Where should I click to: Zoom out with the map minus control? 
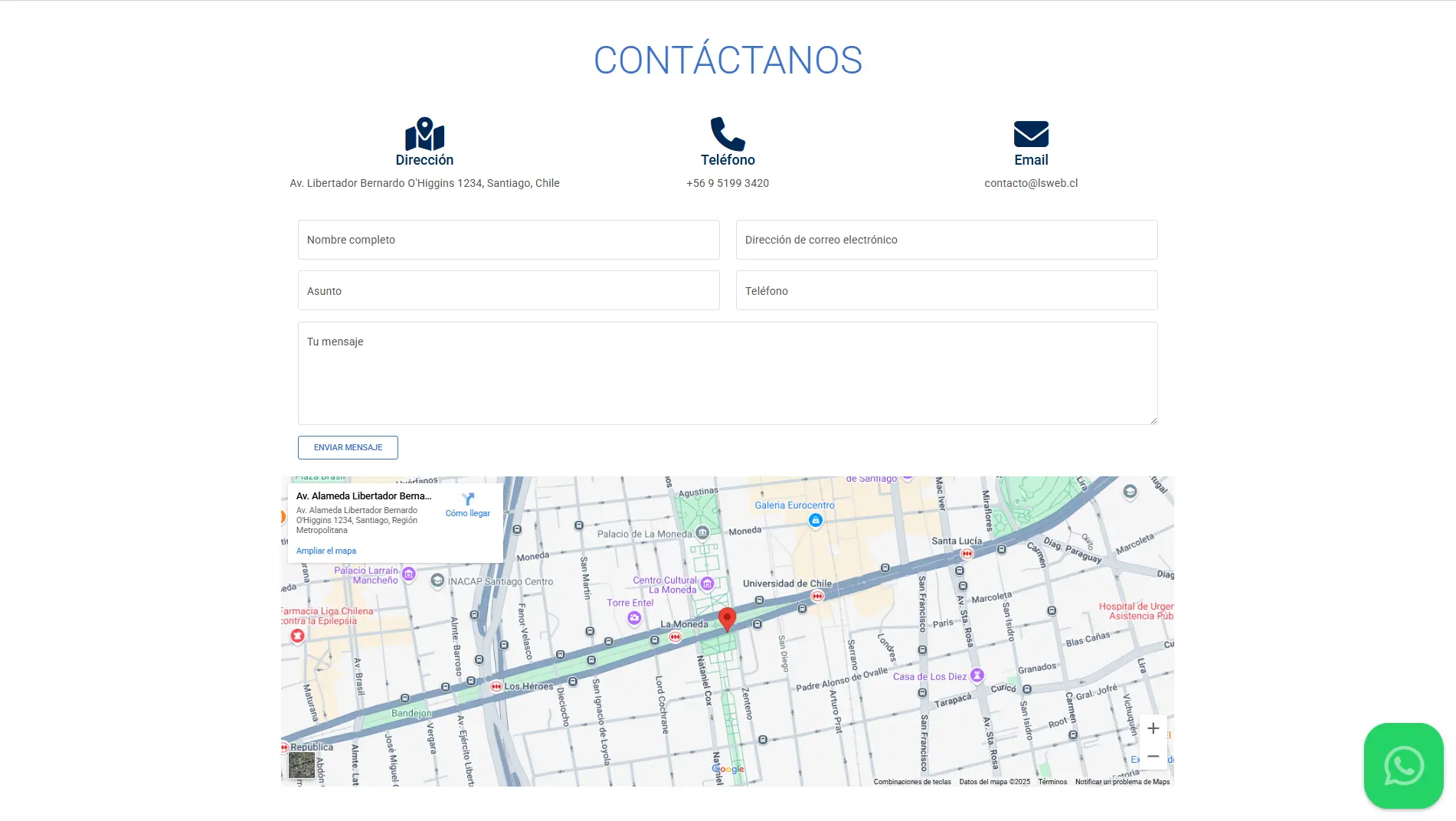(1153, 756)
